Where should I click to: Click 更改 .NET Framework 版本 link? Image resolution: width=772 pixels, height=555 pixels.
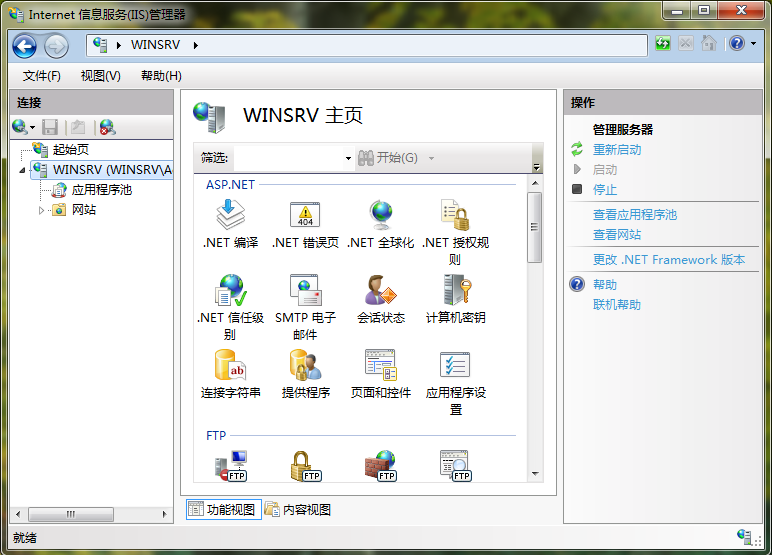click(669, 260)
